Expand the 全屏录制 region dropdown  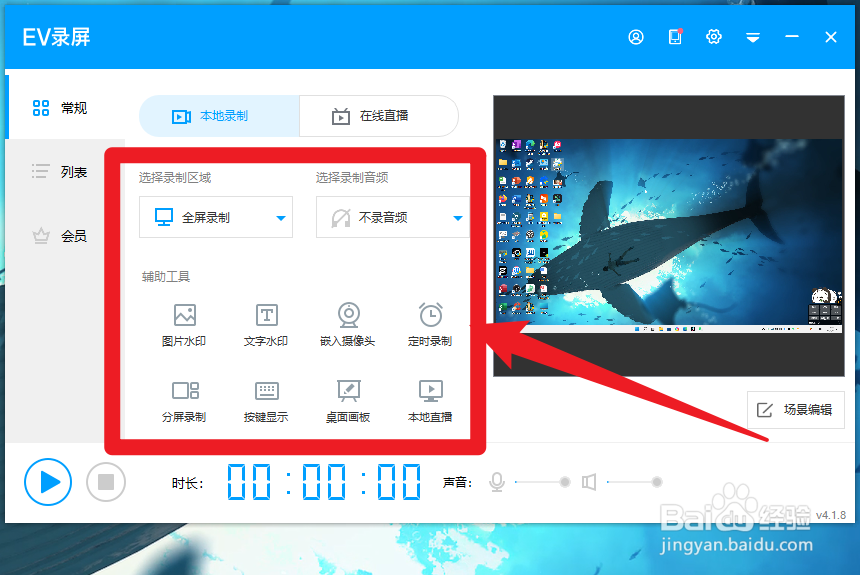click(216, 217)
